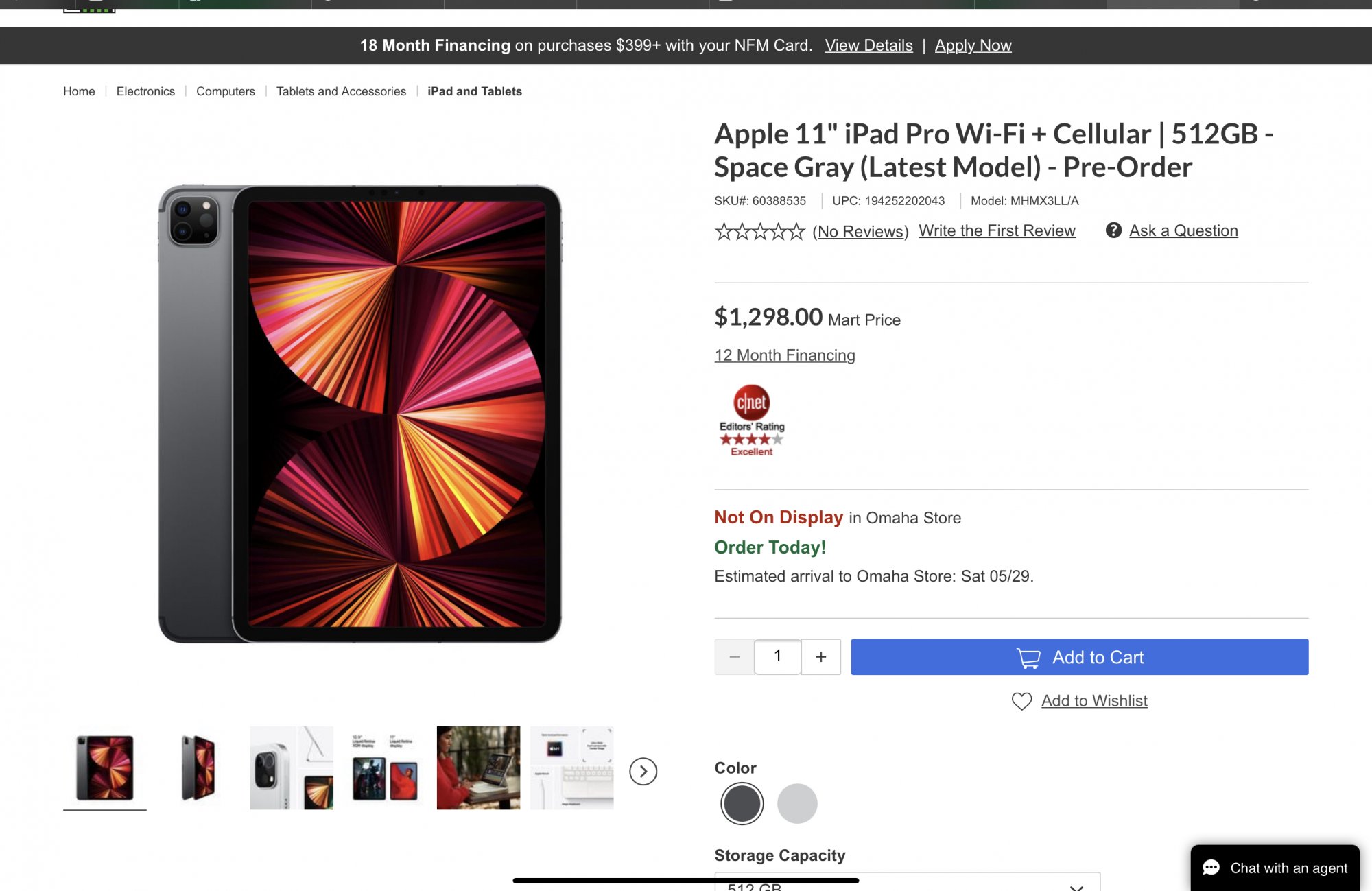
Task: Go to Electronics breadcrumb
Action: pyautogui.click(x=145, y=91)
